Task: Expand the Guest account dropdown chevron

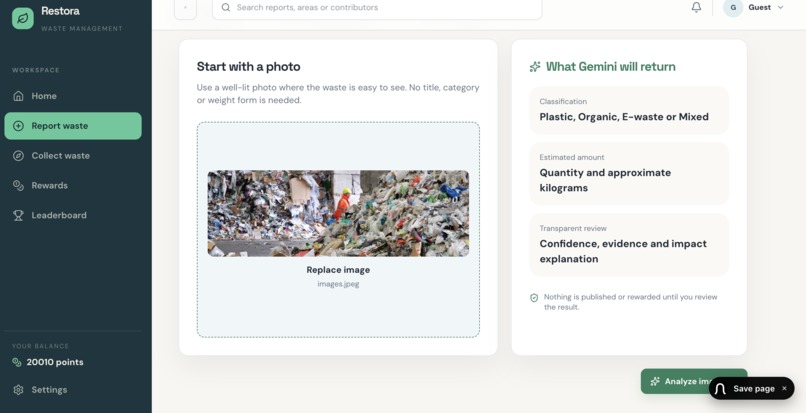Action: (x=780, y=7)
